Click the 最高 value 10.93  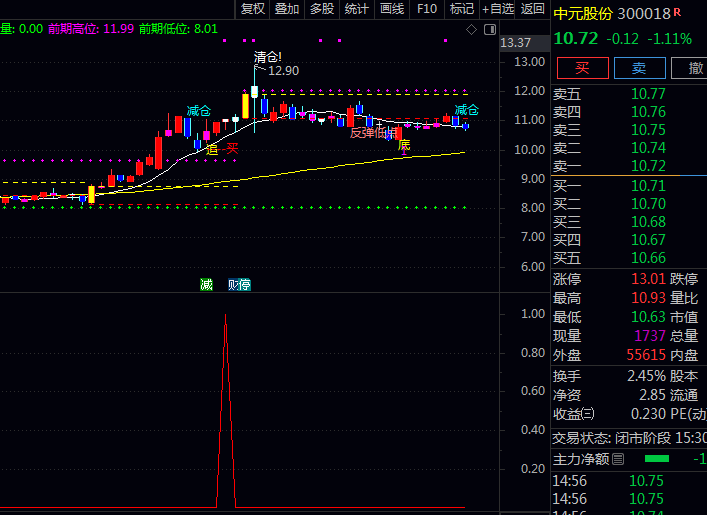point(648,298)
